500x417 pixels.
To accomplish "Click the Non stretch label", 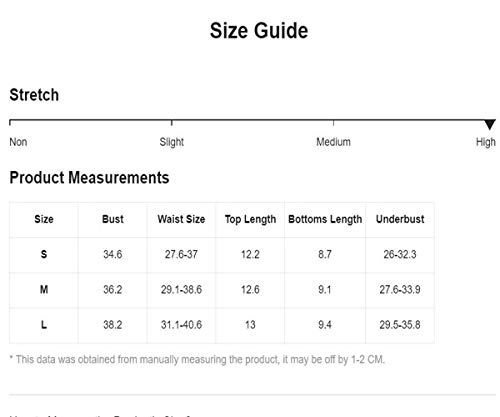I will [x=18, y=142].
